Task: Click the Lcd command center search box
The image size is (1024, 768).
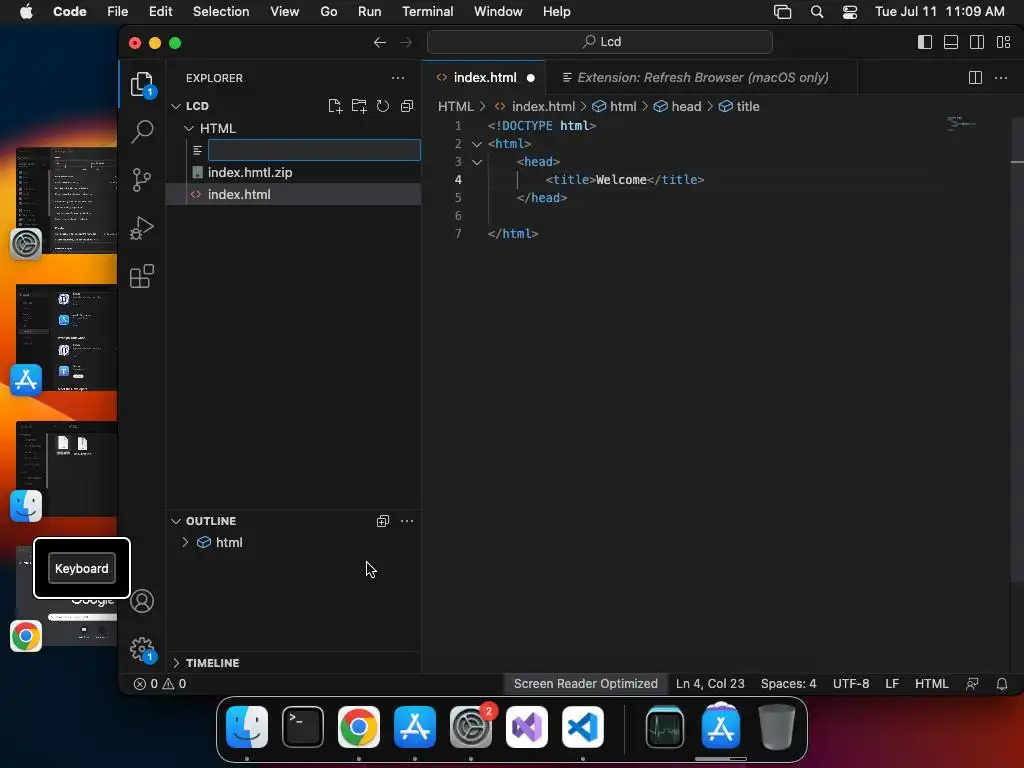Action: [x=600, y=42]
